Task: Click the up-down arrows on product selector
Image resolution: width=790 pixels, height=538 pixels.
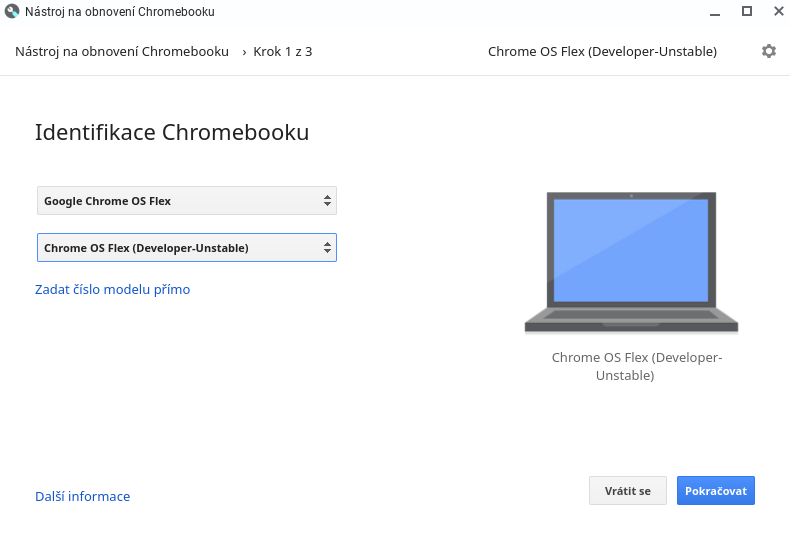Action: (x=327, y=247)
